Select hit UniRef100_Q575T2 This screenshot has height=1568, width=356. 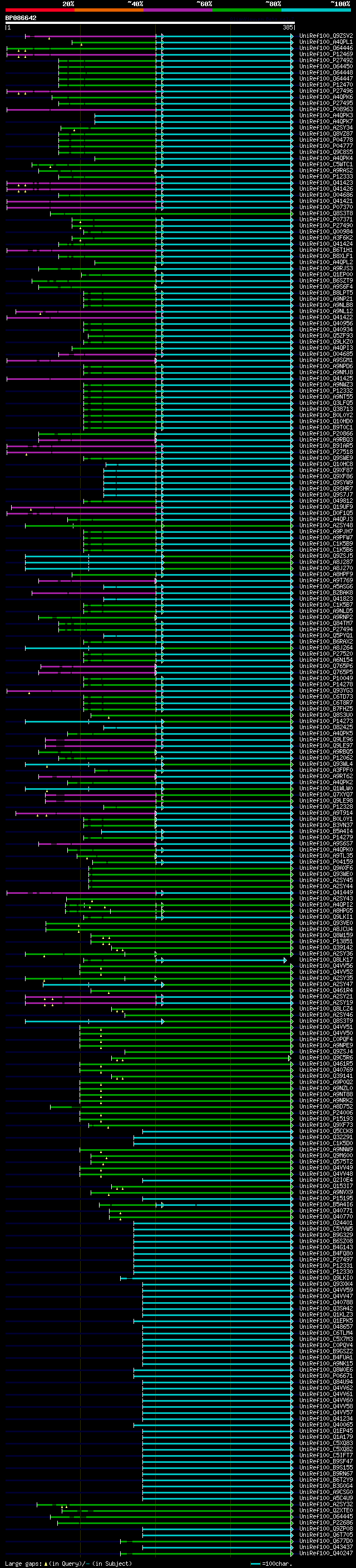[x=326, y=1162]
